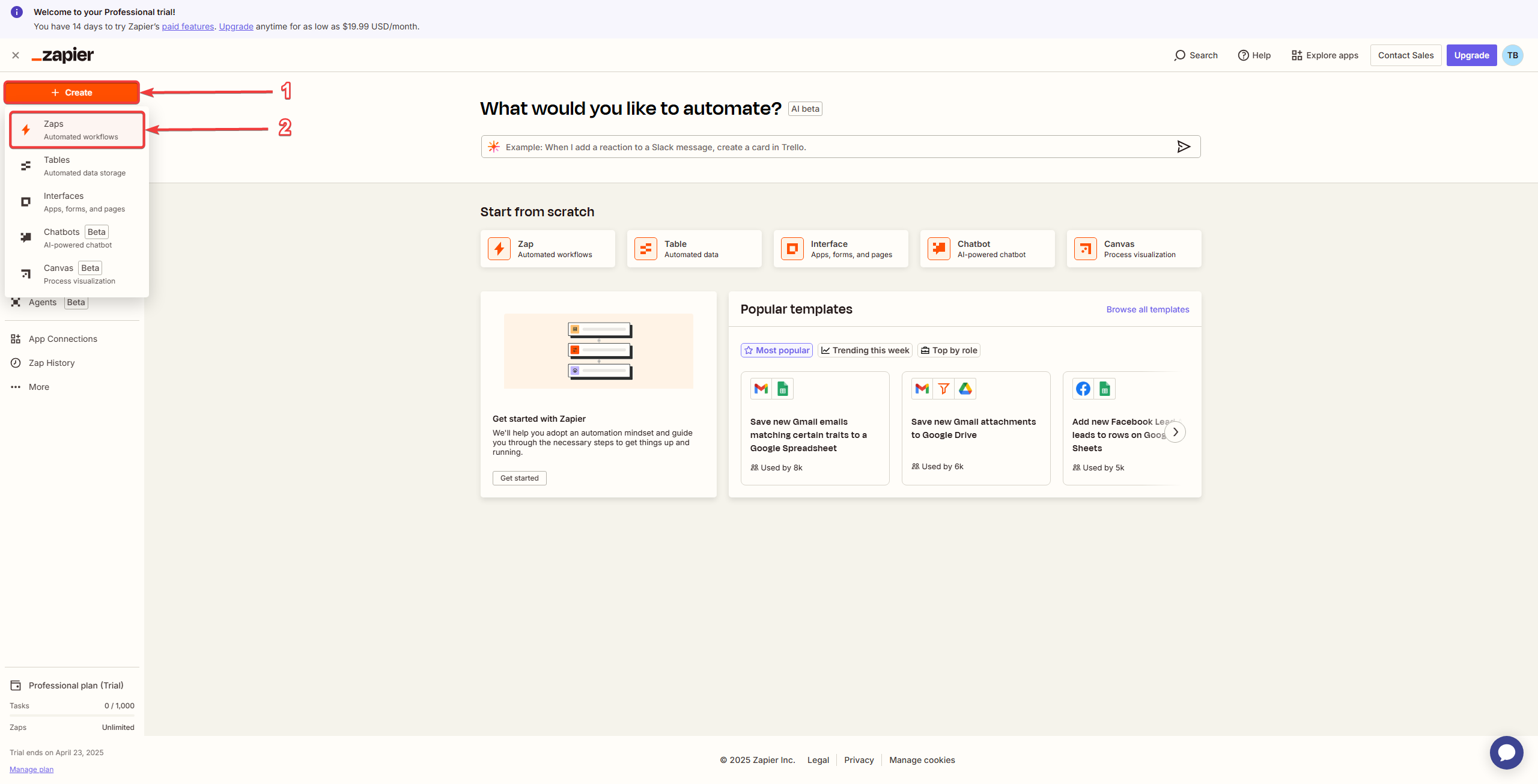1538x784 pixels.
Task: Open the Legal footer link
Action: coord(818,760)
